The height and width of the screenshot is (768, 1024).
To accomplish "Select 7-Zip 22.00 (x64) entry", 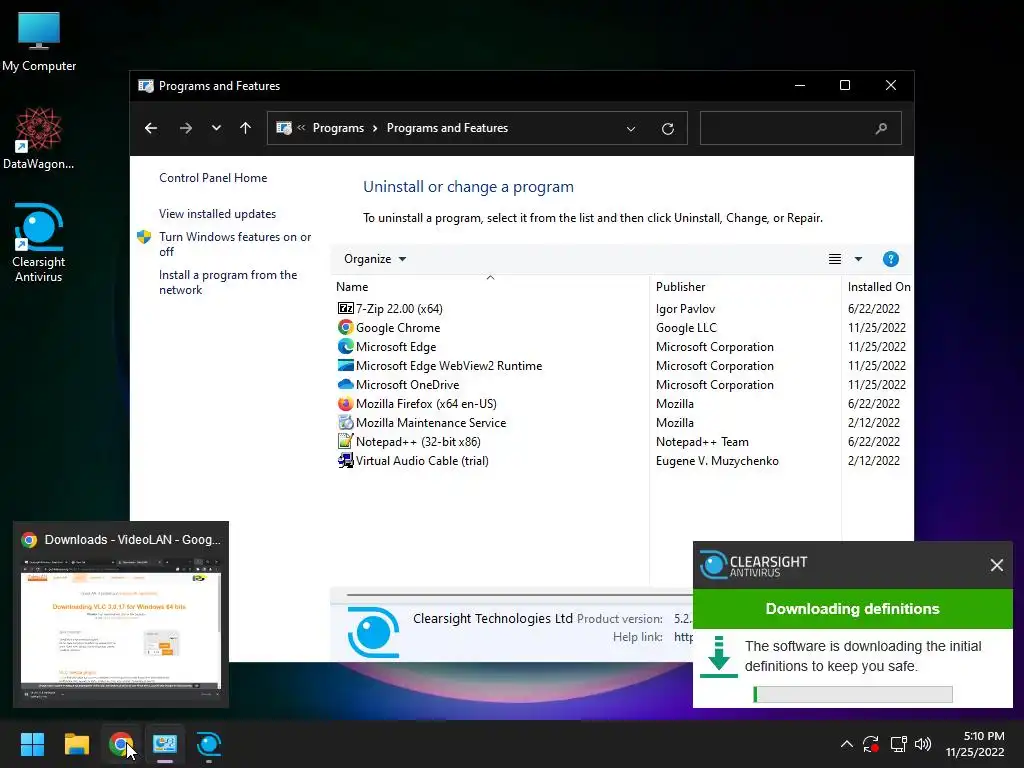I will pos(399,308).
